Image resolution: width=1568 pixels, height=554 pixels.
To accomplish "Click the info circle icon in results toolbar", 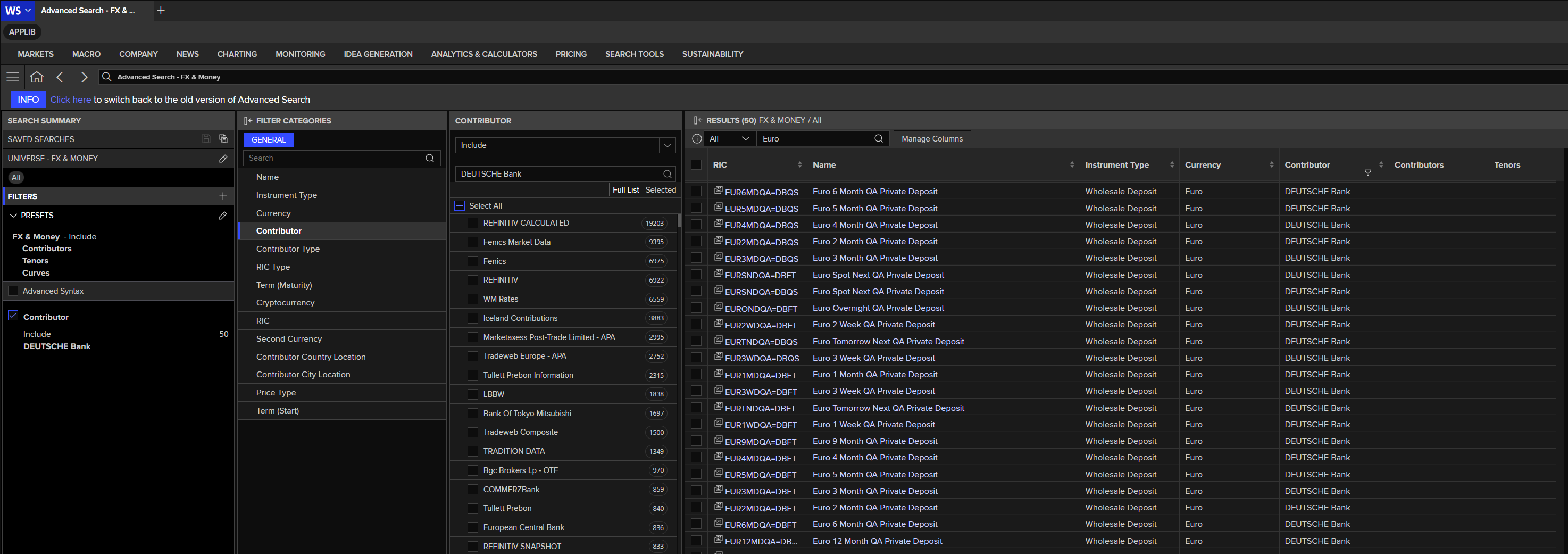I will [x=697, y=139].
